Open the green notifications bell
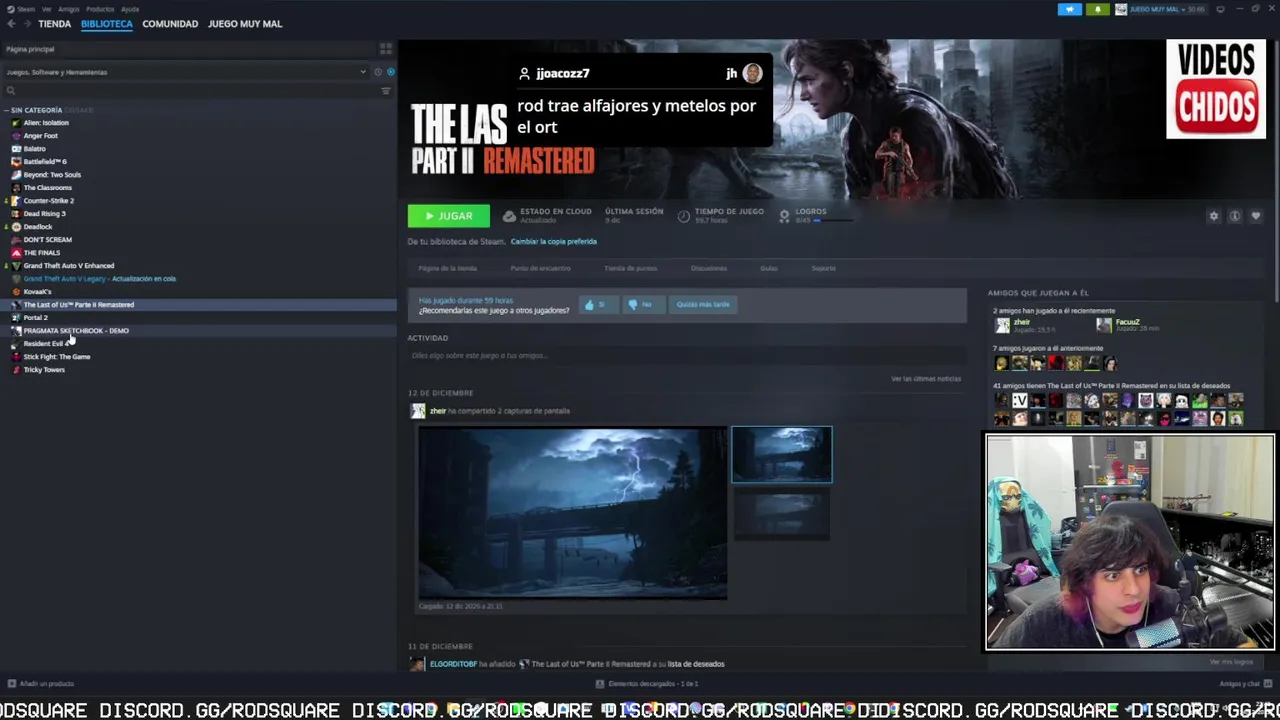 (x=1097, y=9)
